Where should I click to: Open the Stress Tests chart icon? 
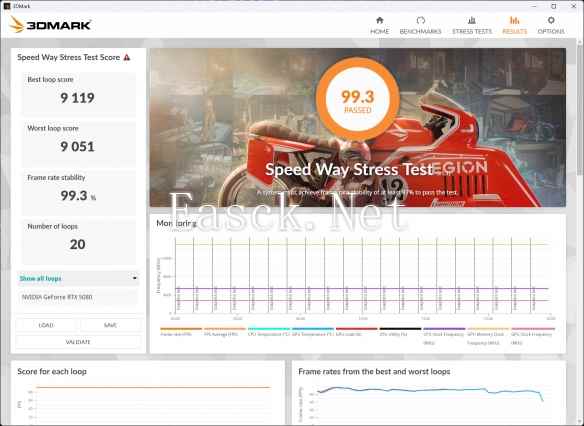point(472,20)
